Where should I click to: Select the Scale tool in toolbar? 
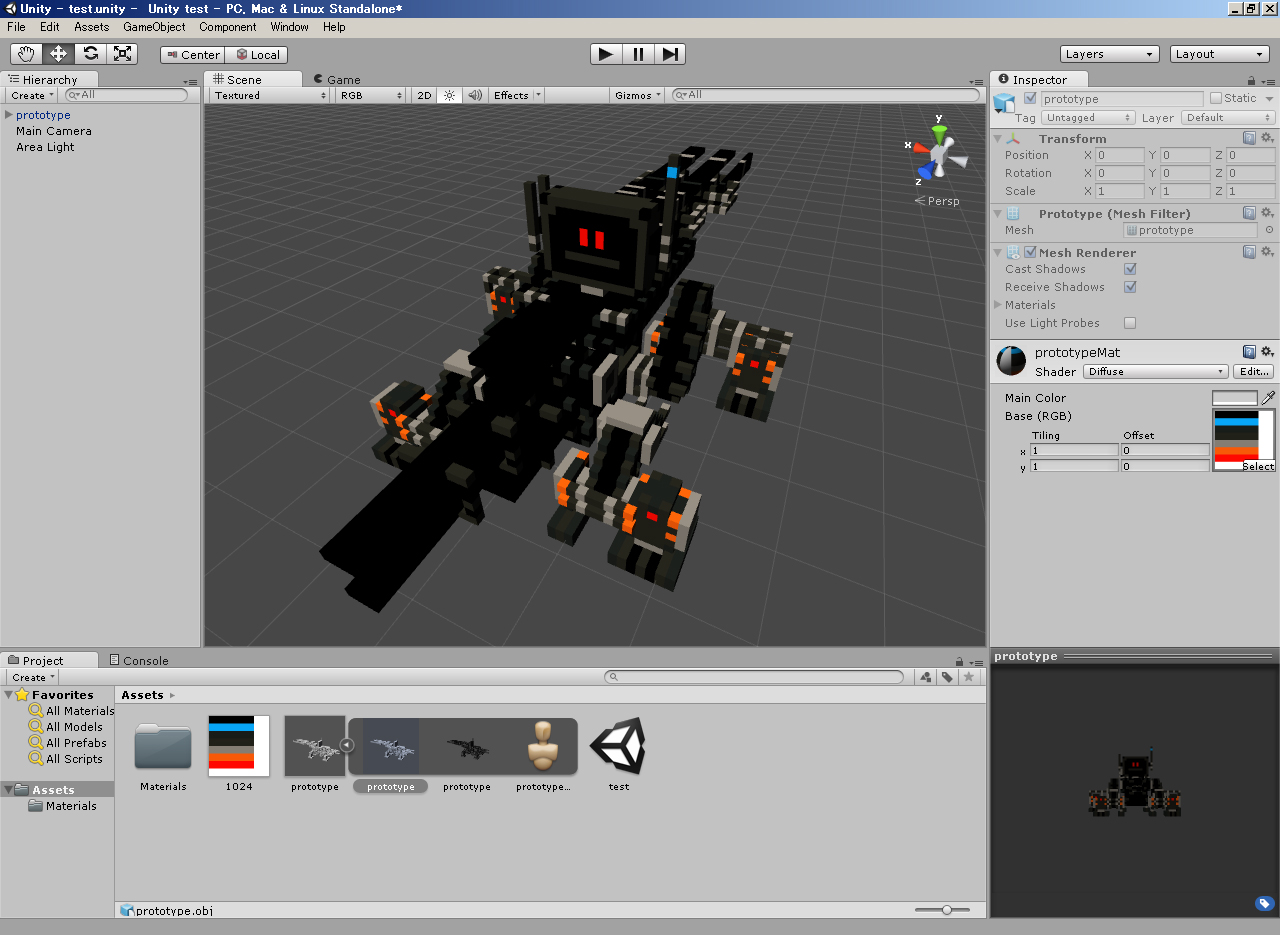click(121, 54)
